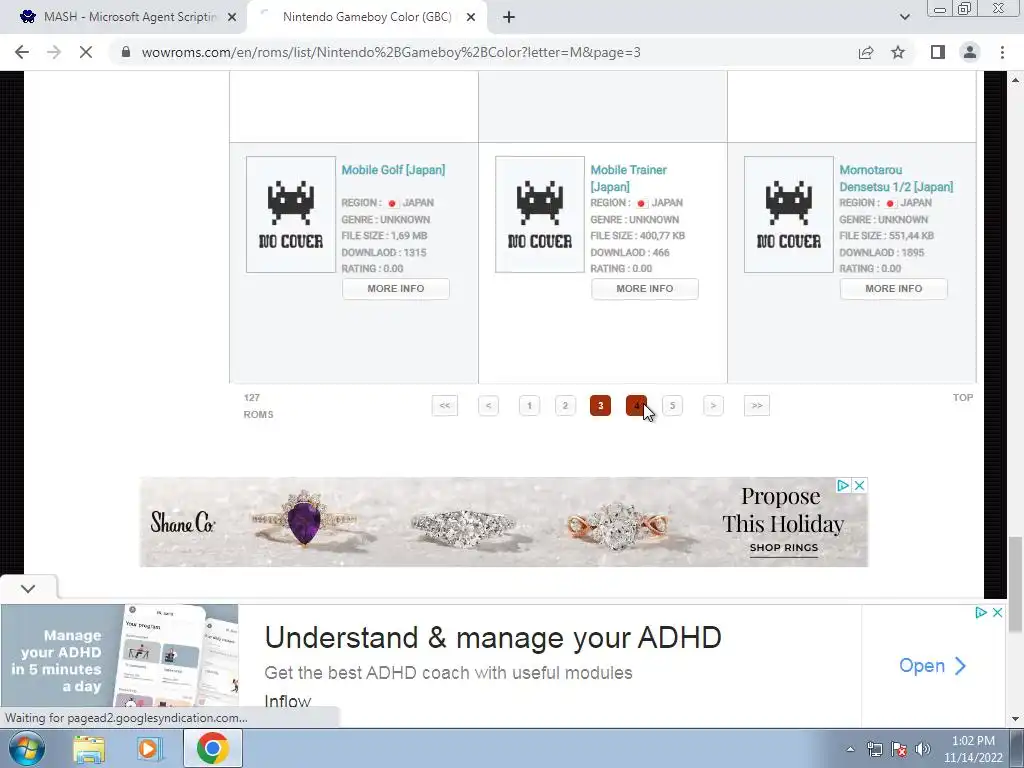This screenshot has width=1024, height=768.
Task: Click the Chrome taskbar icon
Action: point(212,748)
